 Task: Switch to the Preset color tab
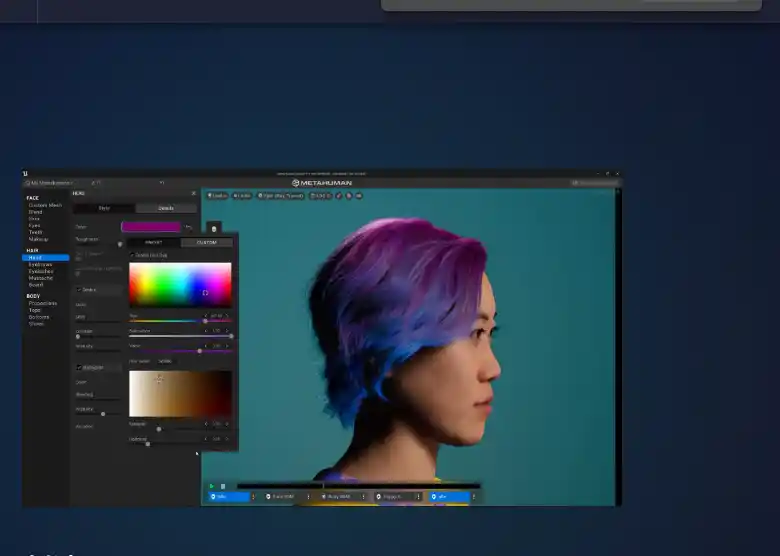[154, 242]
